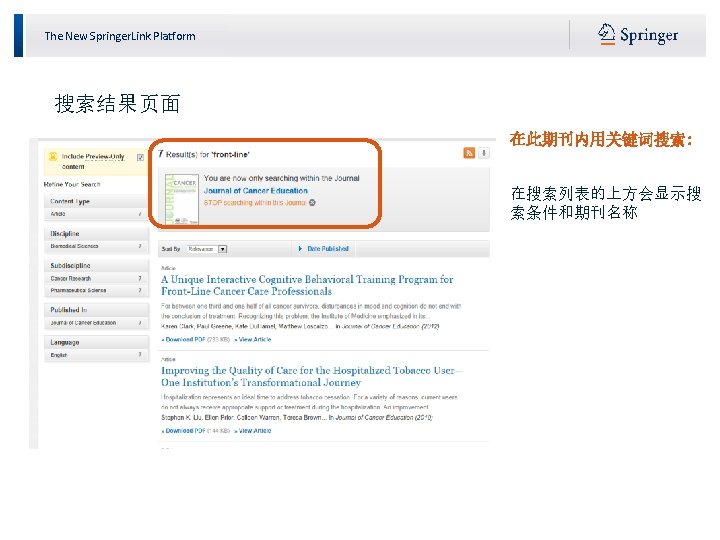The width and height of the screenshot is (720, 540).
Task: Click the stop-searching X circle icon
Action: [x=312, y=202]
